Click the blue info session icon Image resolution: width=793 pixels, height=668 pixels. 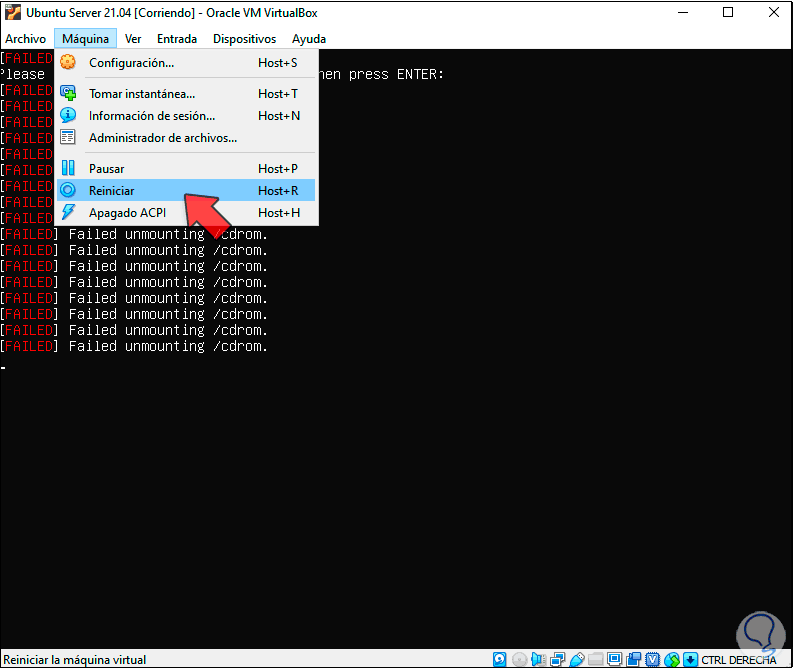click(x=68, y=115)
